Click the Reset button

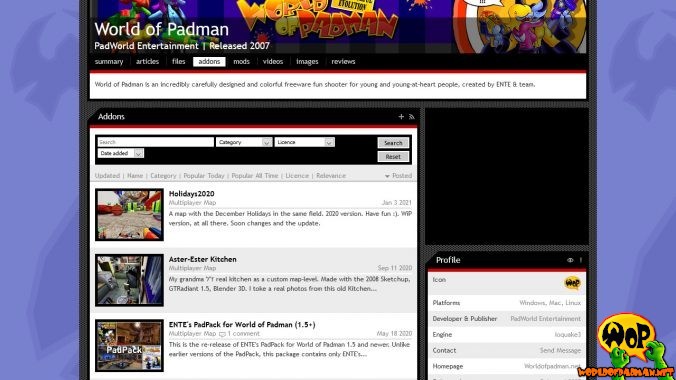(393, 157)
